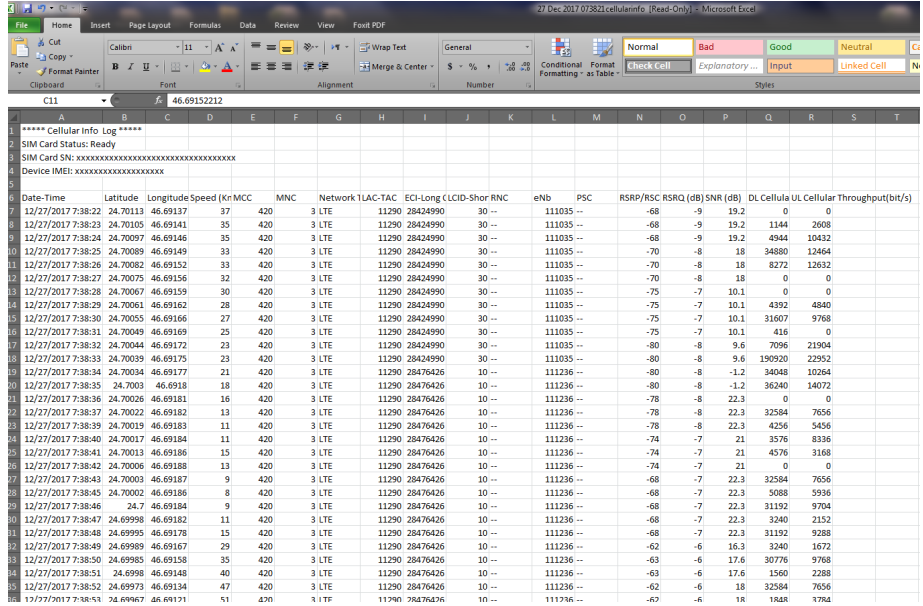Viewport: 923px width, 606px height.
Task: Expand the Name Box dropdown arrow
Action: (x=104, y=101)
